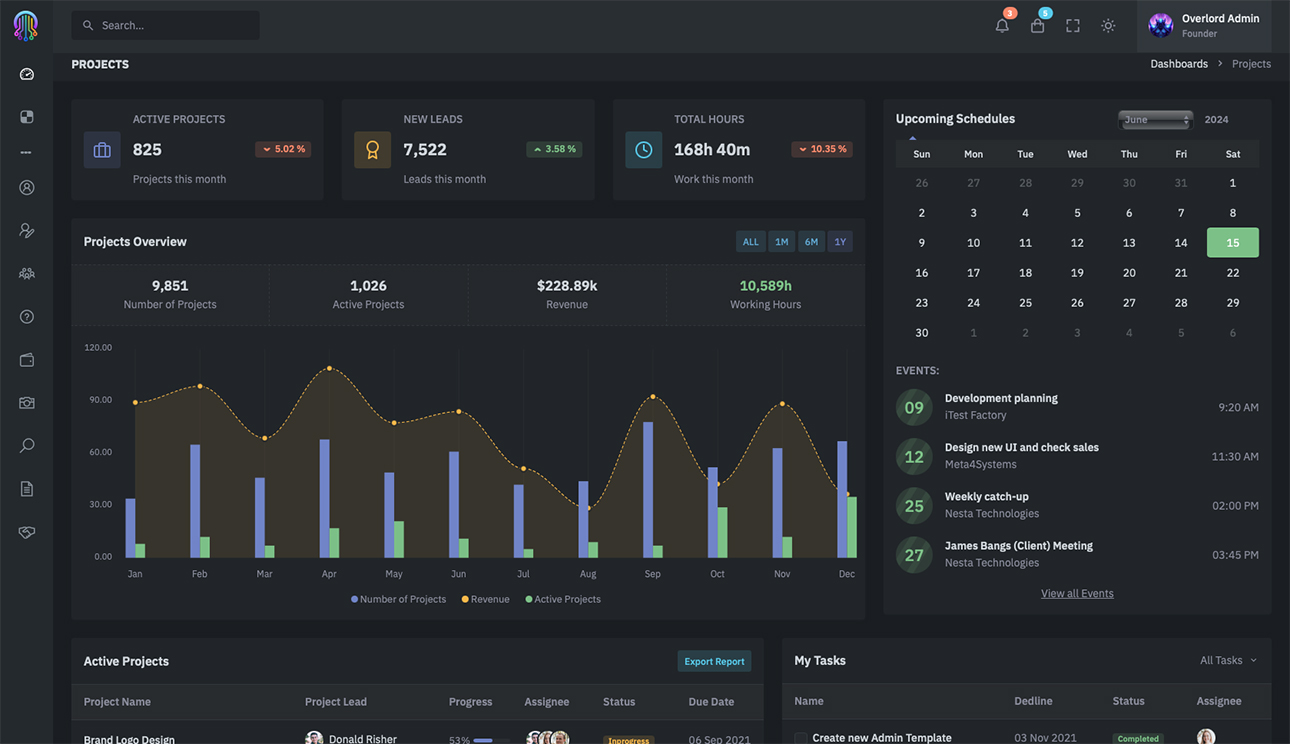Image resolution: width=1290 pixels, height=744 pixels.
Task: Select the 1Y range tab
Action: click(840, 242)
